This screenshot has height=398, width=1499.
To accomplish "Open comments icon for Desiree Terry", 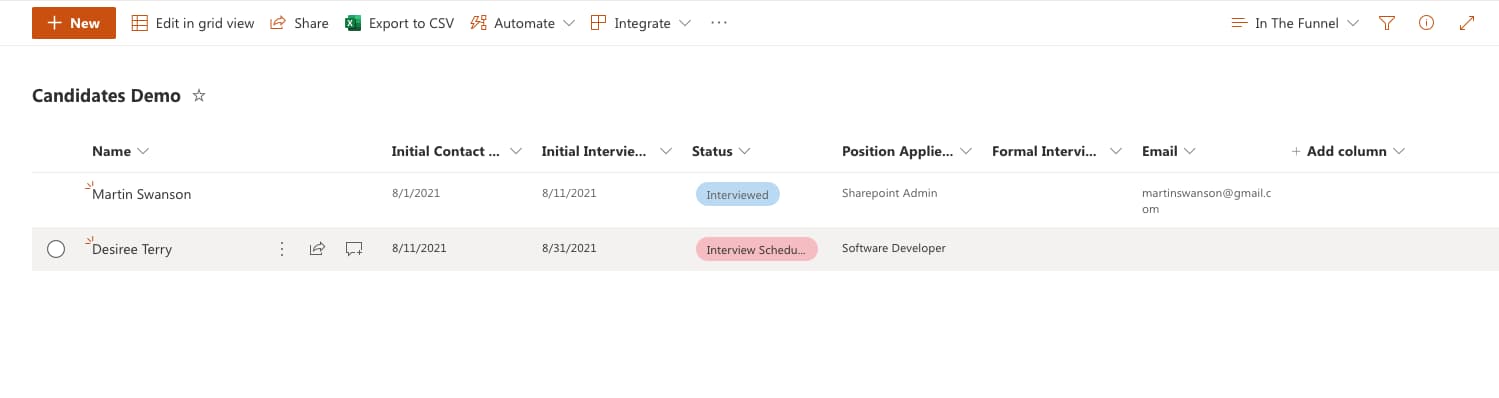I will (353, 249).
